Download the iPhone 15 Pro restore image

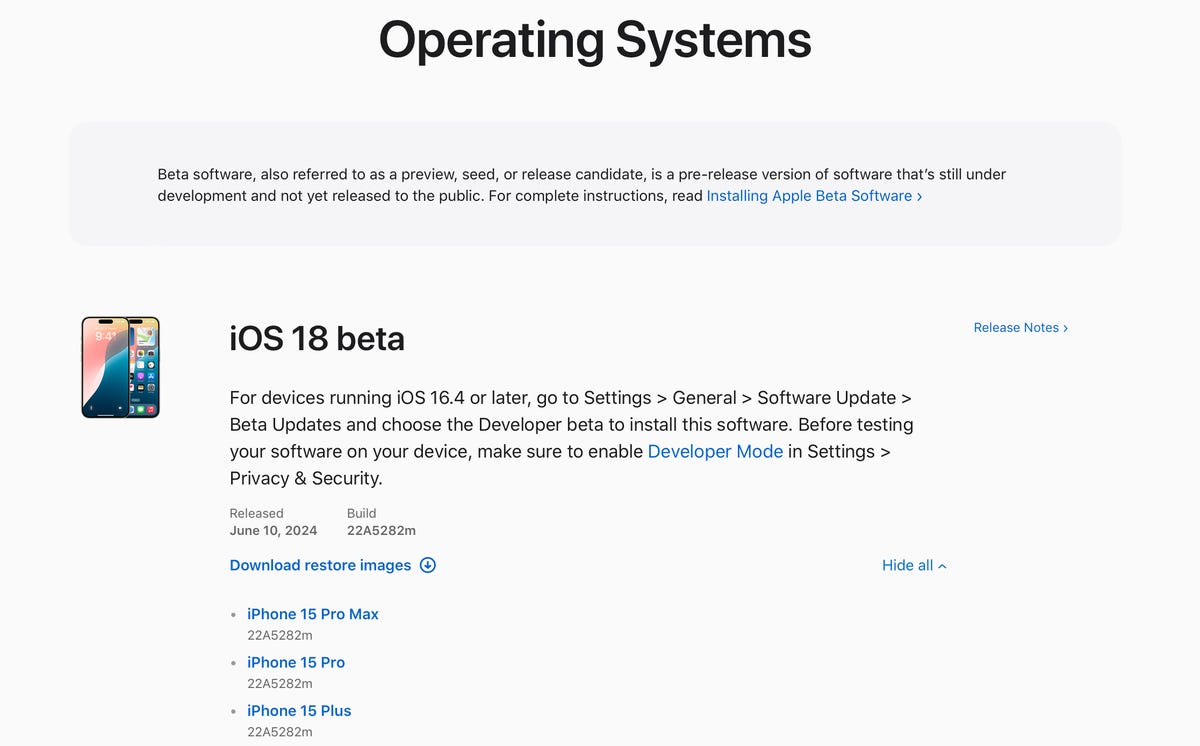[x=296, y=662]
